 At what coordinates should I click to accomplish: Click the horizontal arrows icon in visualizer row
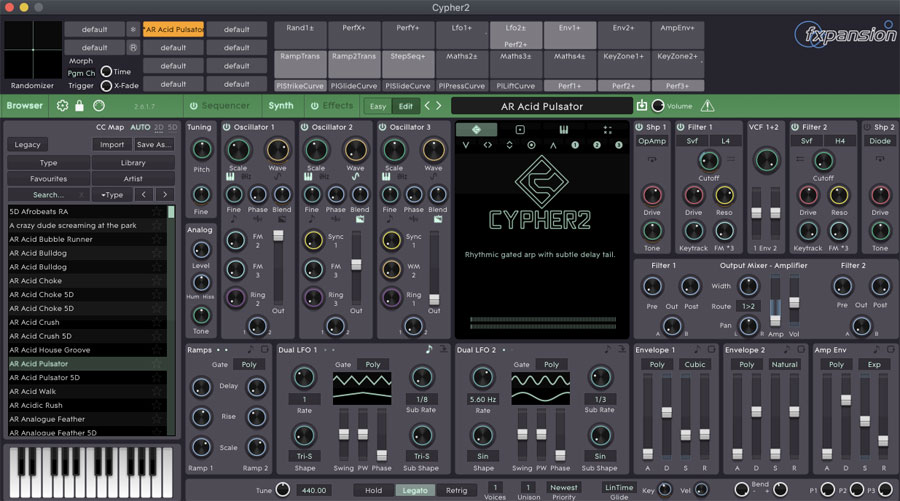(x=487, y=145)
